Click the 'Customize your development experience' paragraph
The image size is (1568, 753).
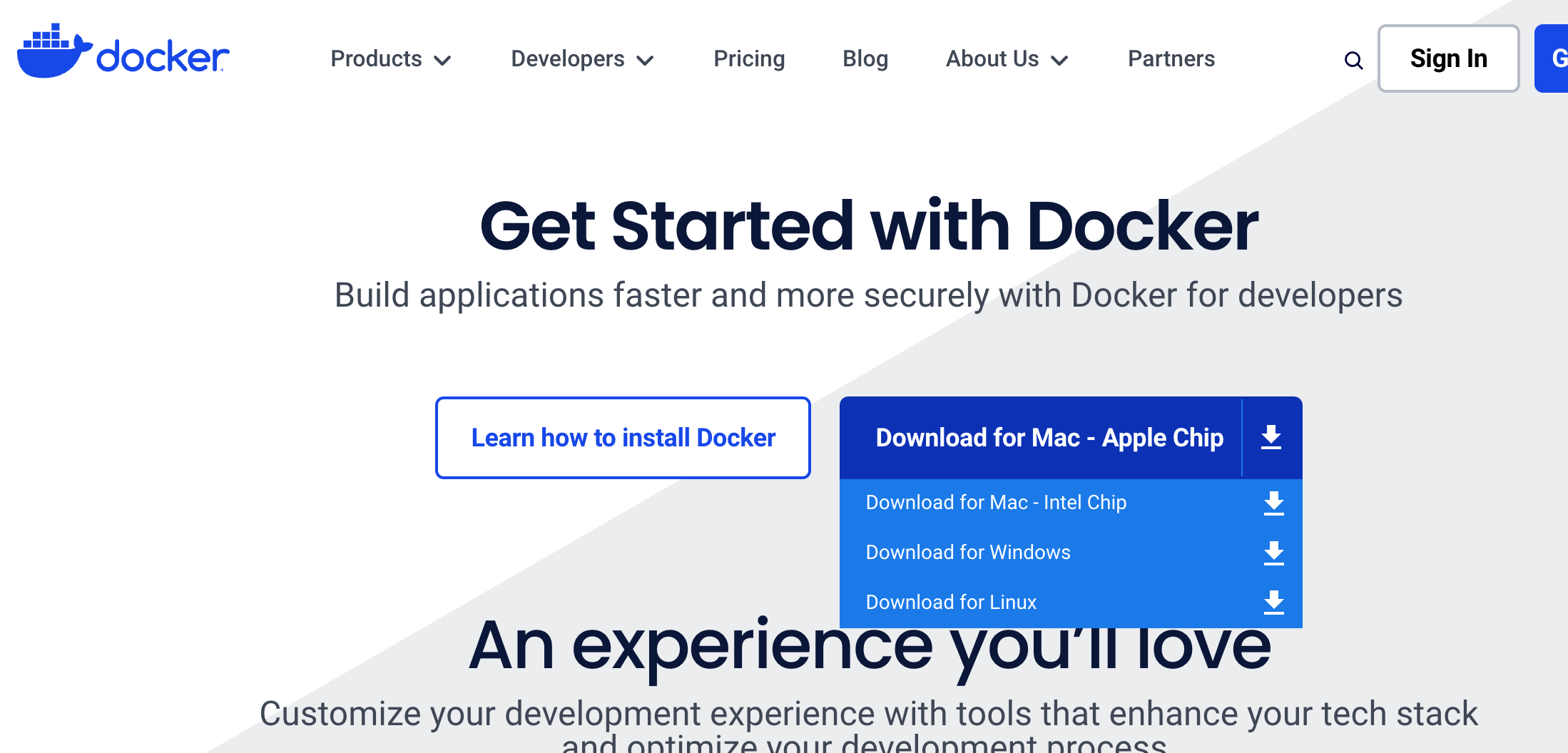point(868,726)
